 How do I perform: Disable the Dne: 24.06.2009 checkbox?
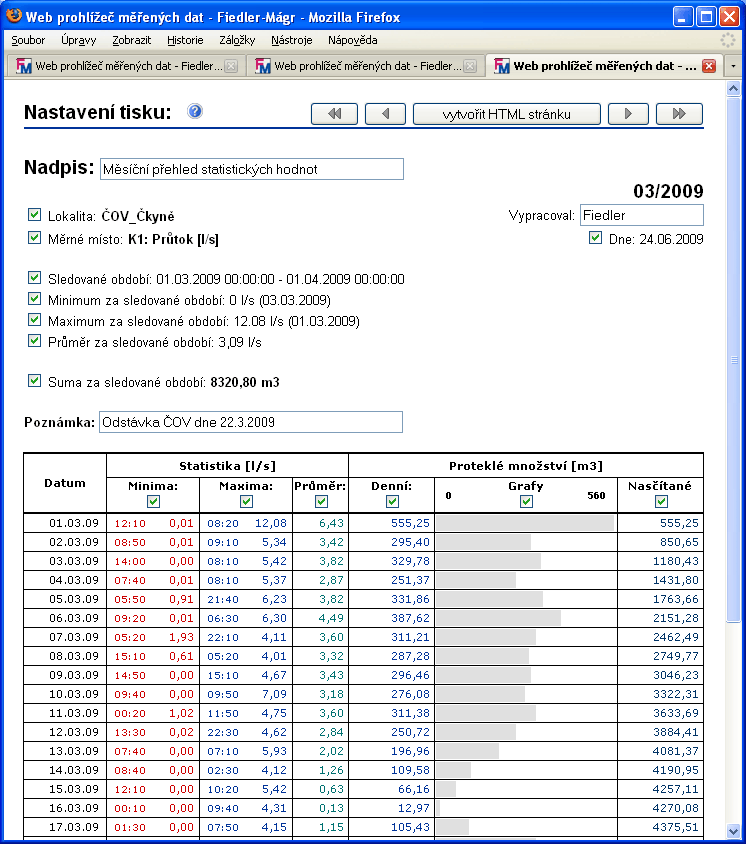tap(596, 239)
